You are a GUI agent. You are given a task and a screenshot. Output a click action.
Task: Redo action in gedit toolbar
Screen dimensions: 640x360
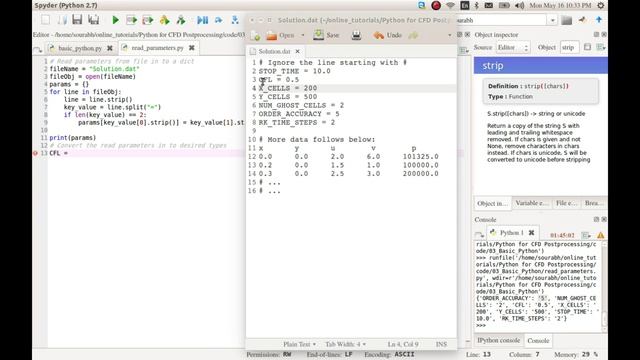[x=413, y=36]
